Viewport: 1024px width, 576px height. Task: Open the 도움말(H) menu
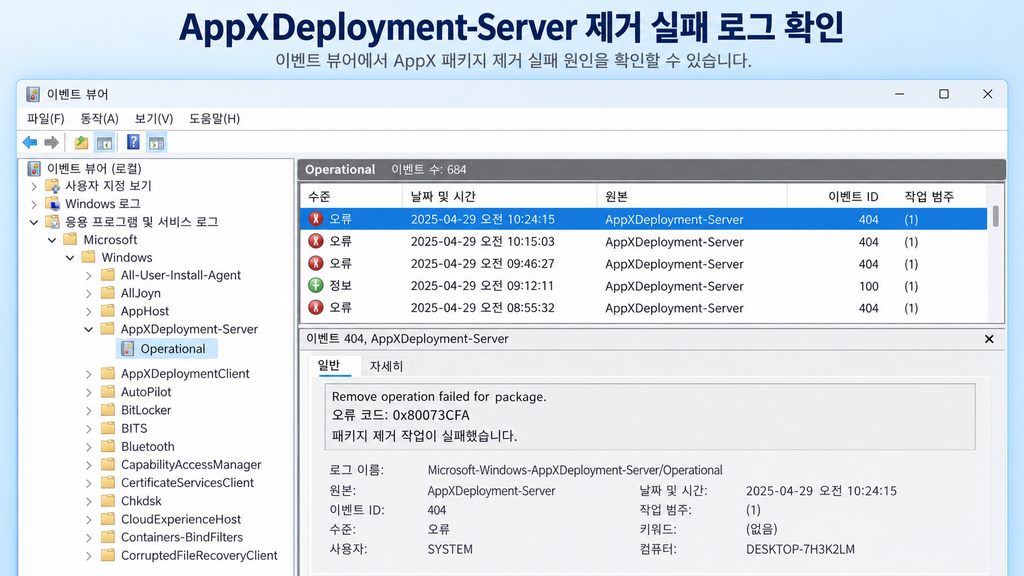coord(214,119)
